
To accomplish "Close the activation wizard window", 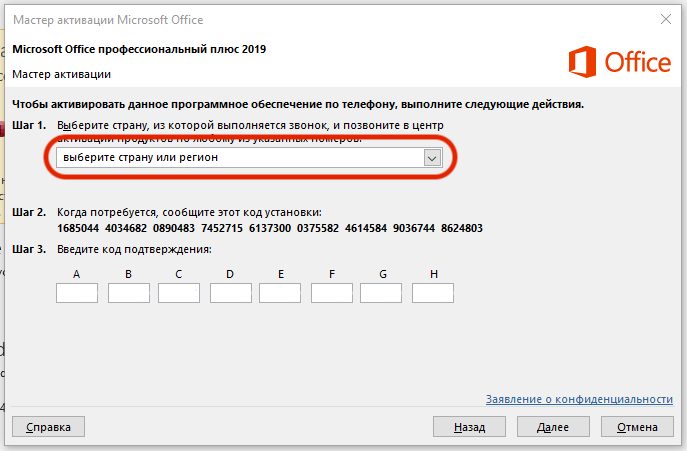I will click(664, 17).
